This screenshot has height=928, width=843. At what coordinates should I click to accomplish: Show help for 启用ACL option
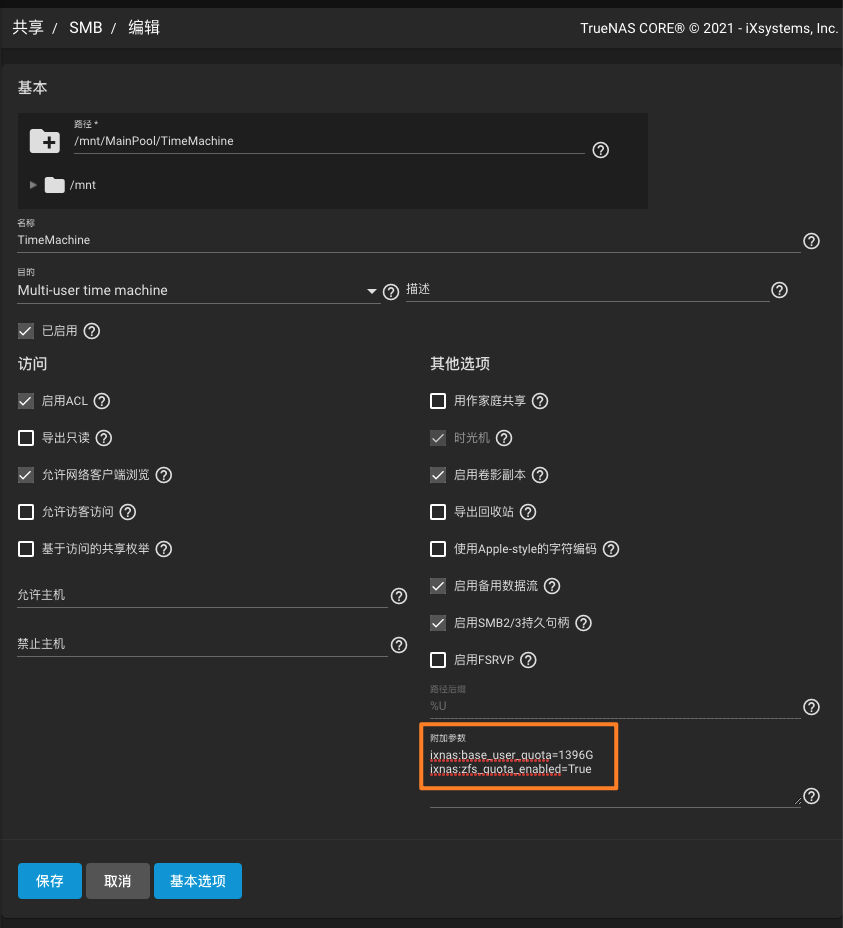tap(101, 401)
